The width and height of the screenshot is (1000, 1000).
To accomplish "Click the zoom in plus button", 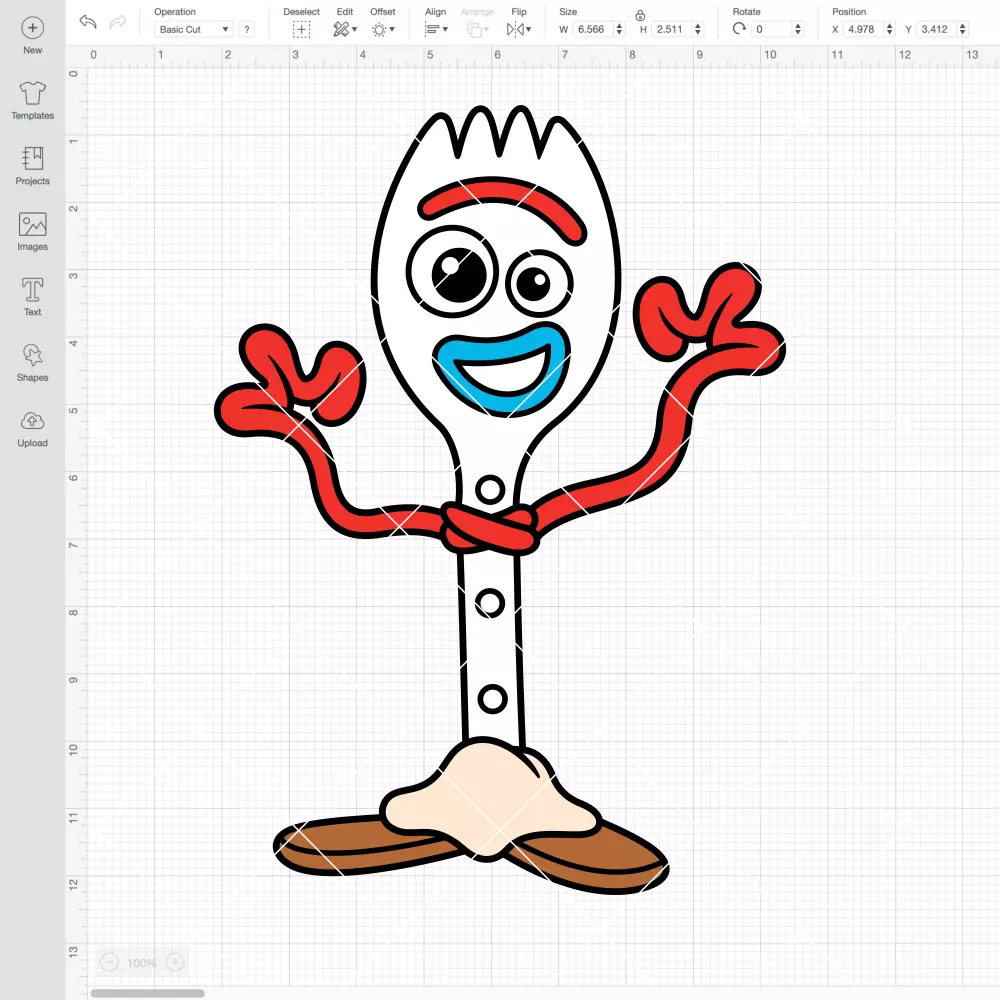I will tap(175, 962).
